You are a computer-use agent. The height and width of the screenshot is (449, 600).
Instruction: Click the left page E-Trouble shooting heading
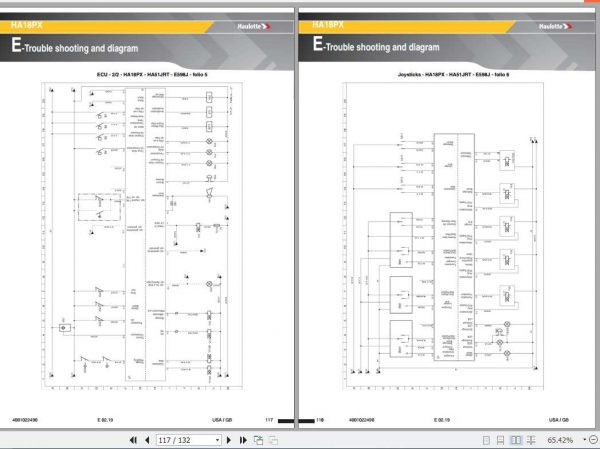(x=75, y=46)
